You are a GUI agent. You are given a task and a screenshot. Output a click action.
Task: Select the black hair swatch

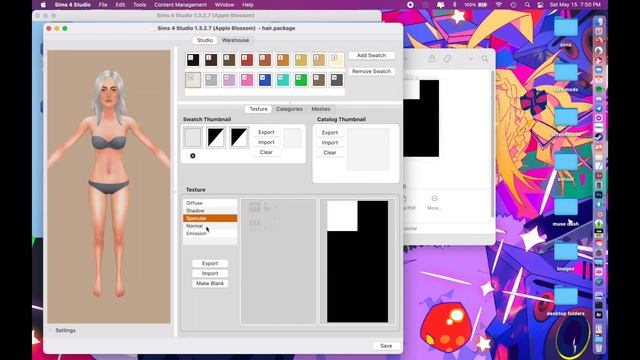click(x=193, y=60)
